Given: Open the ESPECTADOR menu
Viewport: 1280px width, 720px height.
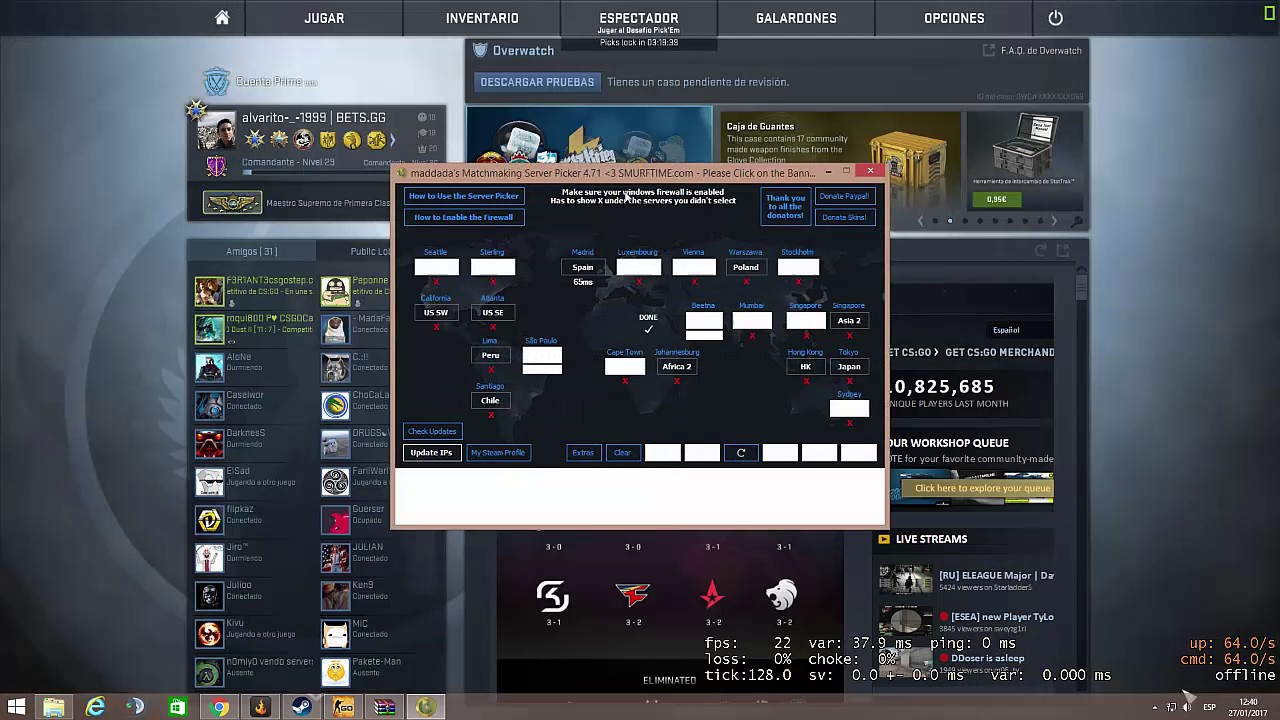Looking at the screenshot, I should (639, 18).
